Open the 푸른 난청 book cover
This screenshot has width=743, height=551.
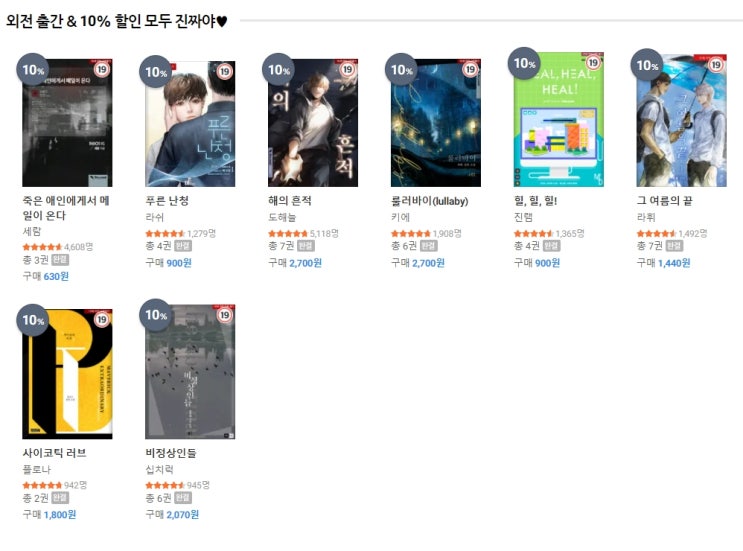point(190,124)
